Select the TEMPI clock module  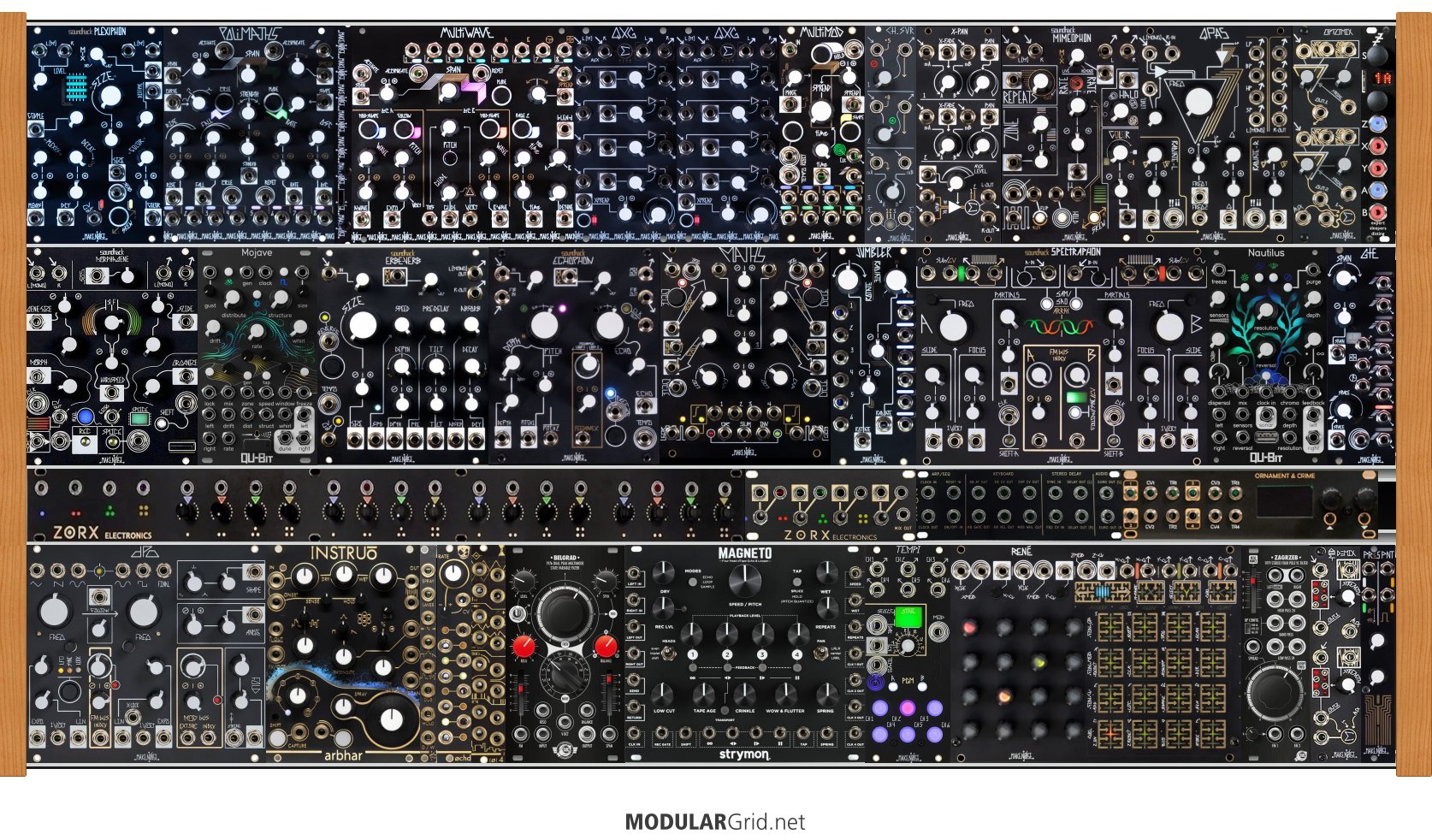[908, 653]
